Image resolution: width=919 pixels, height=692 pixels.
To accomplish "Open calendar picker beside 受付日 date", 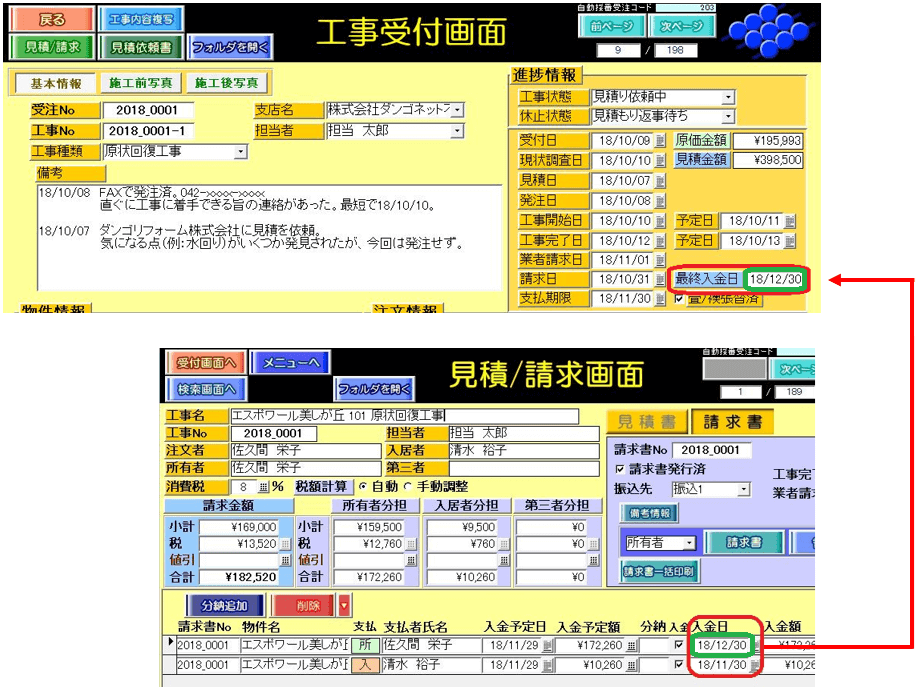I will click(x=660, y=141).
